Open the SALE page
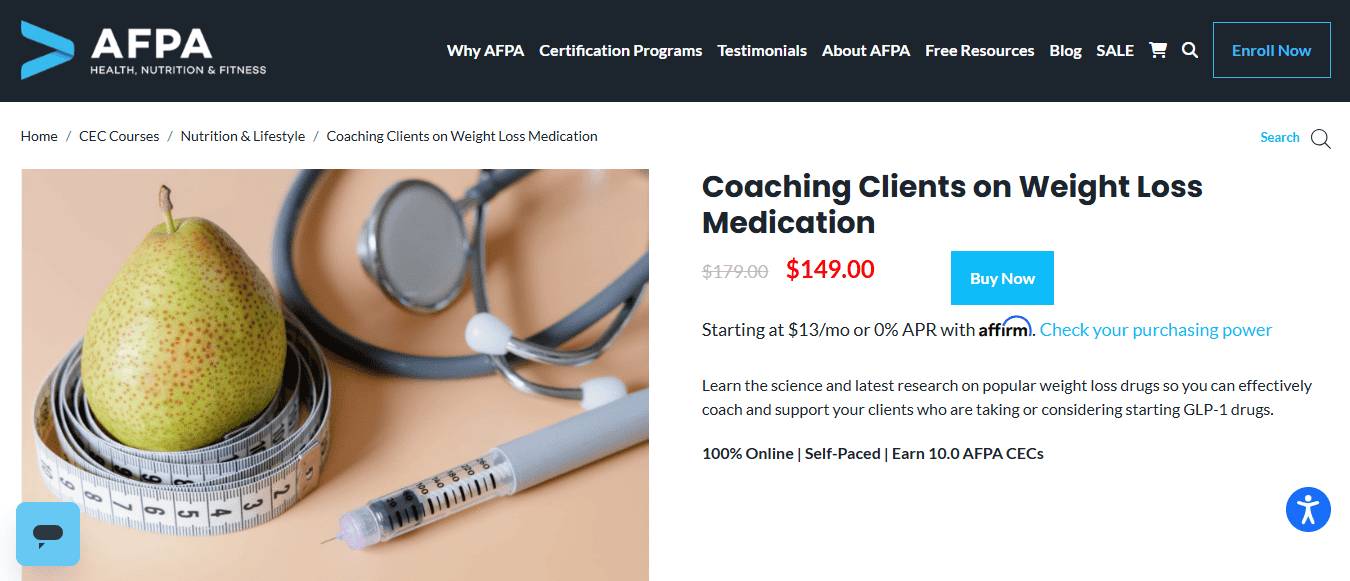 [1115, 50]
